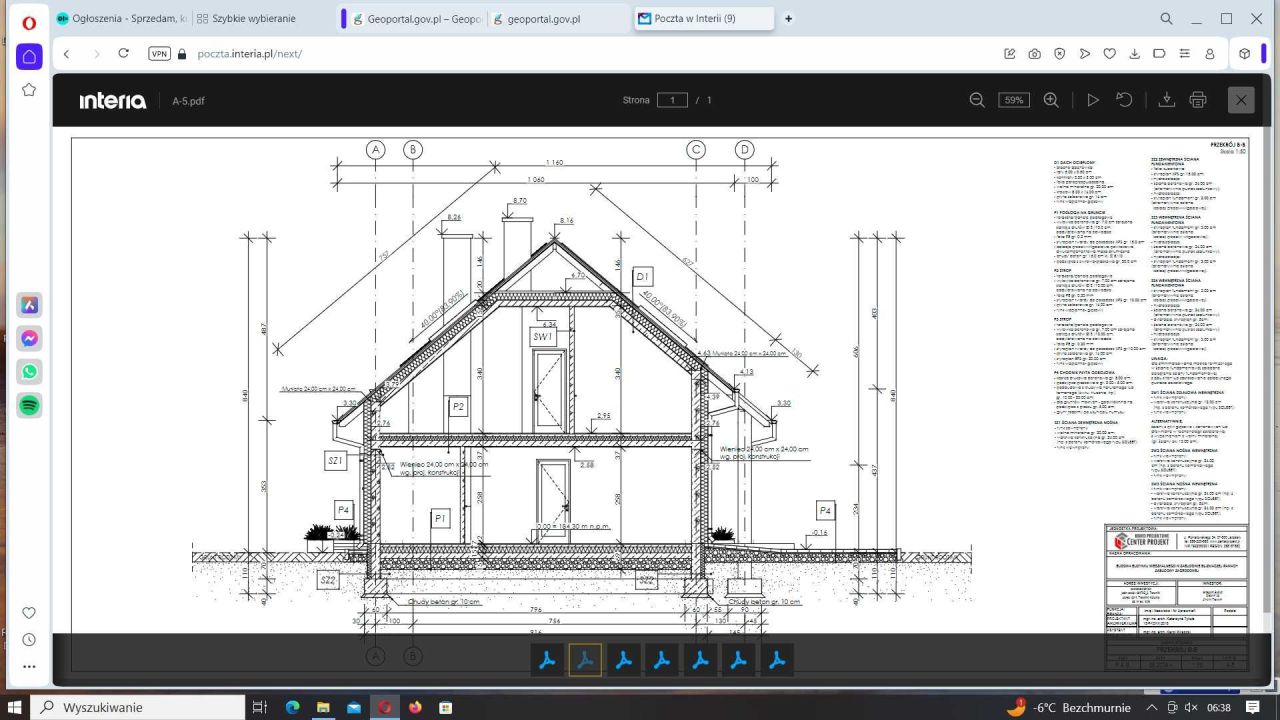Click the Windows search box Wyszukiwanie

[x=140, y=707]
